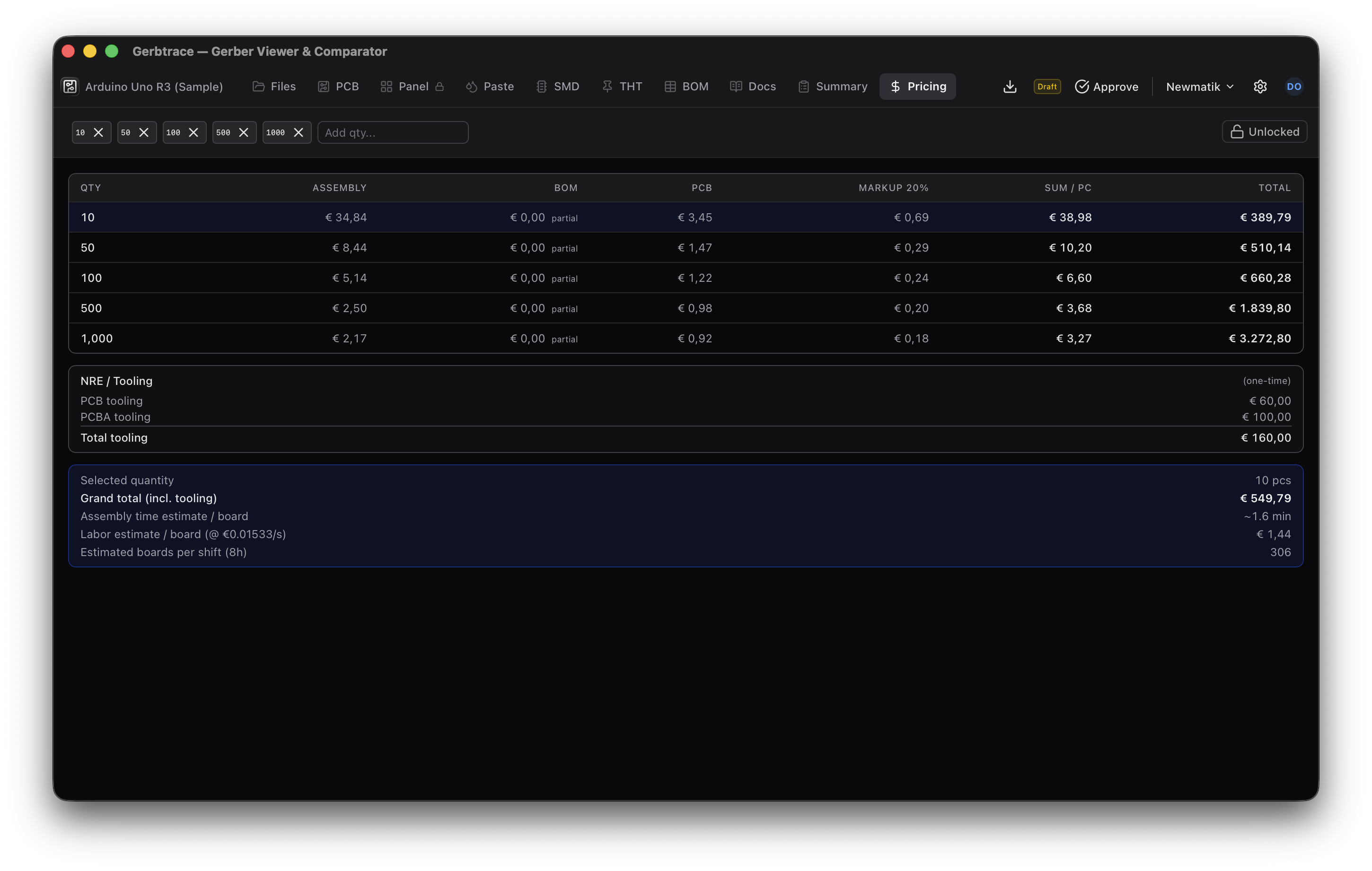Select the 50 quantity pricing row
The image size is (1372, 871).
(x=686, y=247)
